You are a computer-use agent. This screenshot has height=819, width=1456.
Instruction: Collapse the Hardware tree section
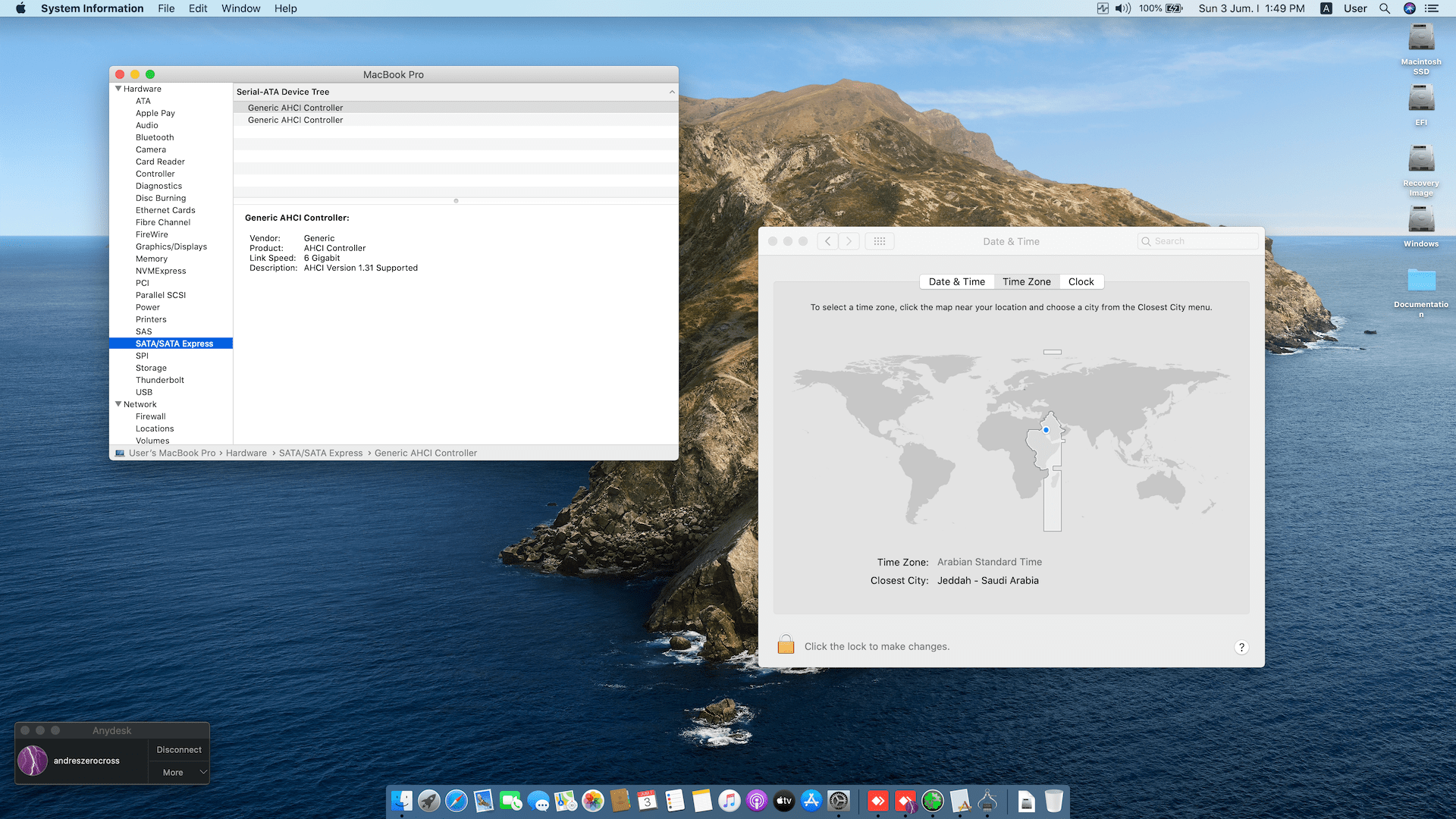[118, 89]
